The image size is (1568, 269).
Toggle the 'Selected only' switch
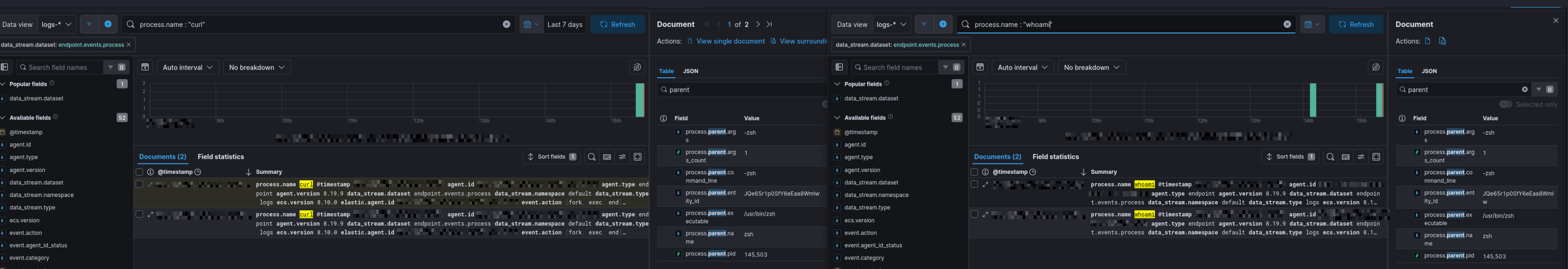(x=1505, y=105)
